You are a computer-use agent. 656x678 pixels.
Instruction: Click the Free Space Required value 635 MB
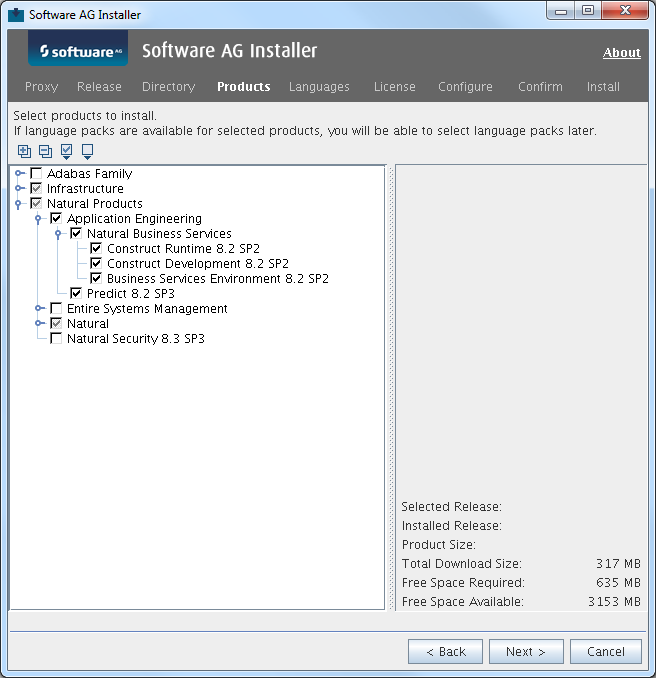coord(618,583)
